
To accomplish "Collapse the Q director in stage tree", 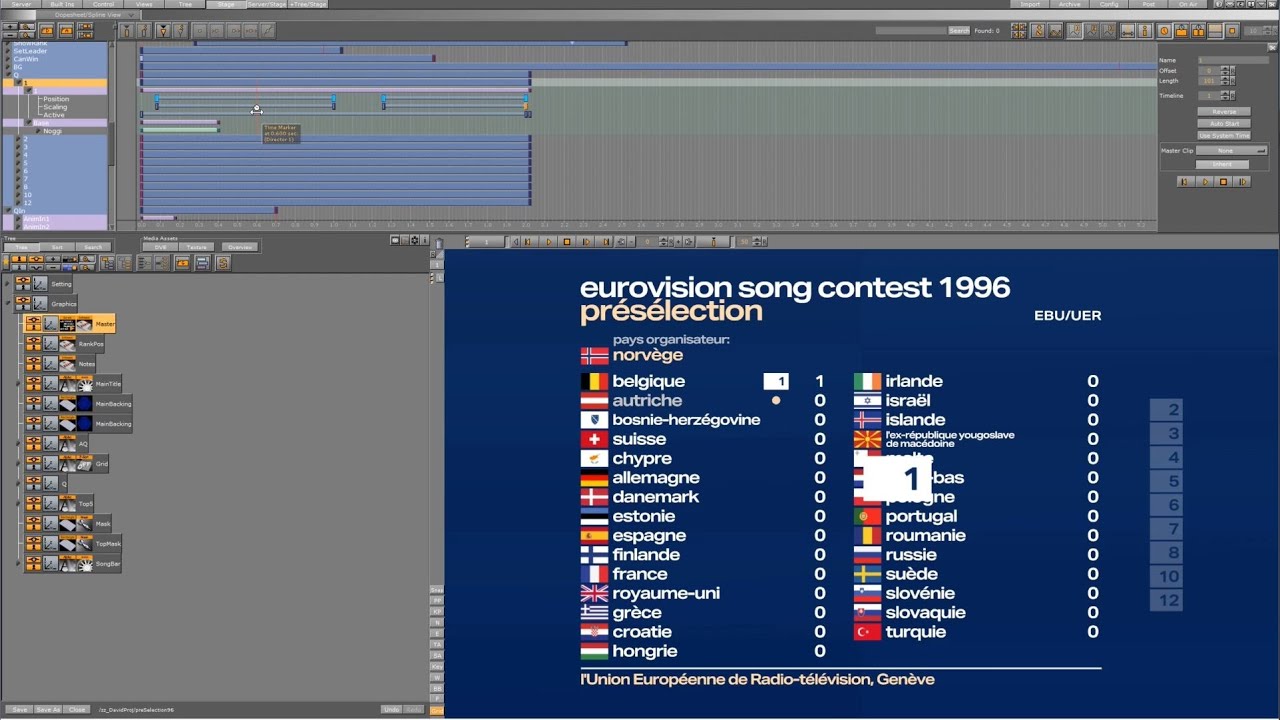I will (x=7, y=75).
